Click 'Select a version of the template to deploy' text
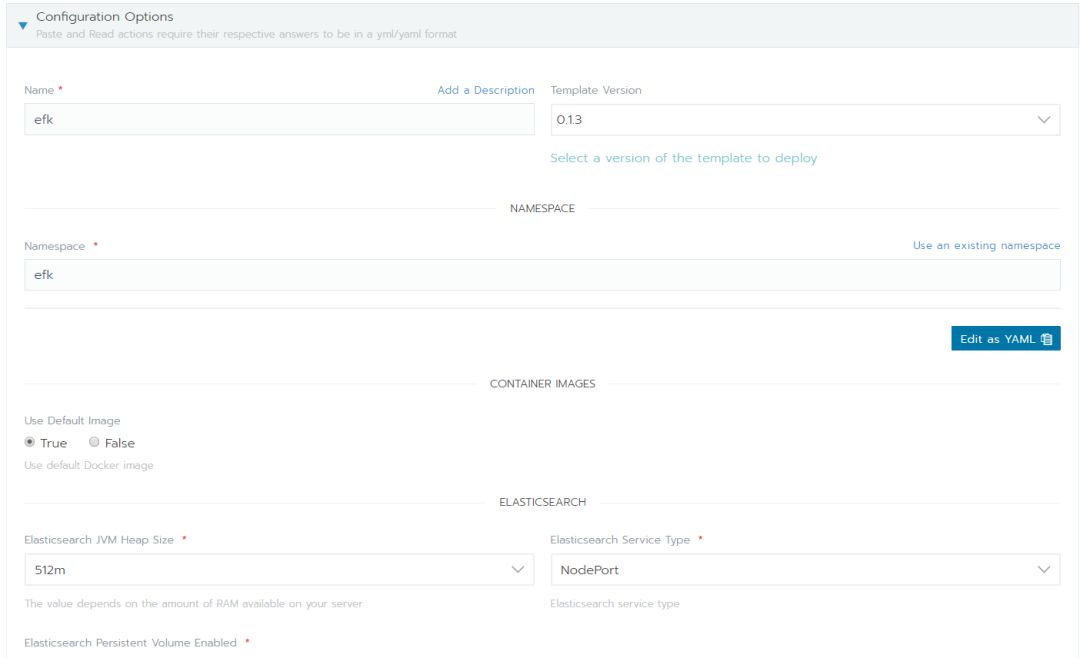 (683, 158)
